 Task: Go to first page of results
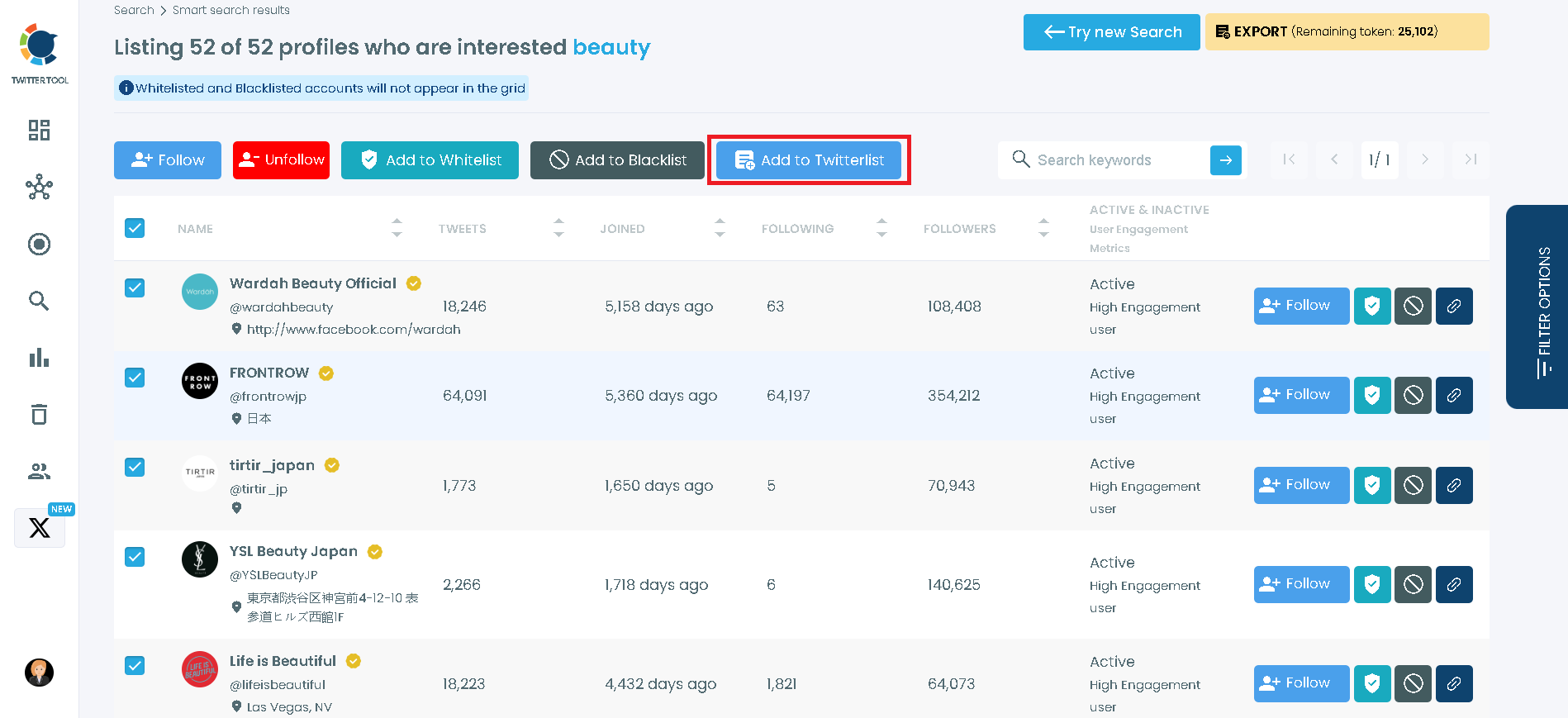click(x=1289, y=159)
